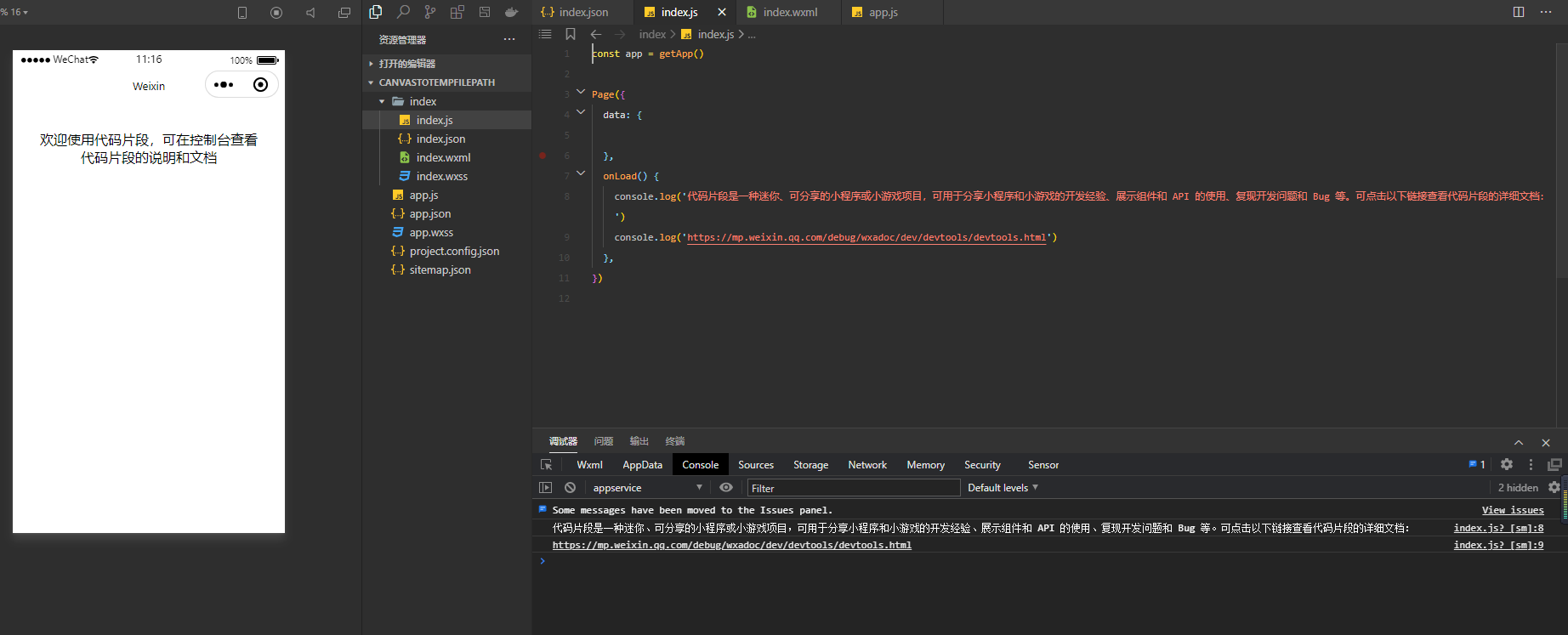Fold the data block at line 4
Screen dimensions: 1568x635
581,112
